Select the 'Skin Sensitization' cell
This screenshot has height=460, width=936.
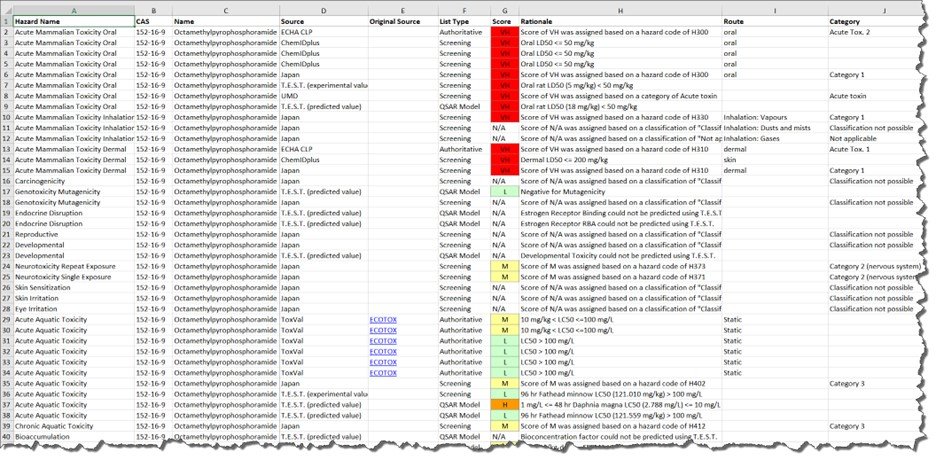[74, 288]
